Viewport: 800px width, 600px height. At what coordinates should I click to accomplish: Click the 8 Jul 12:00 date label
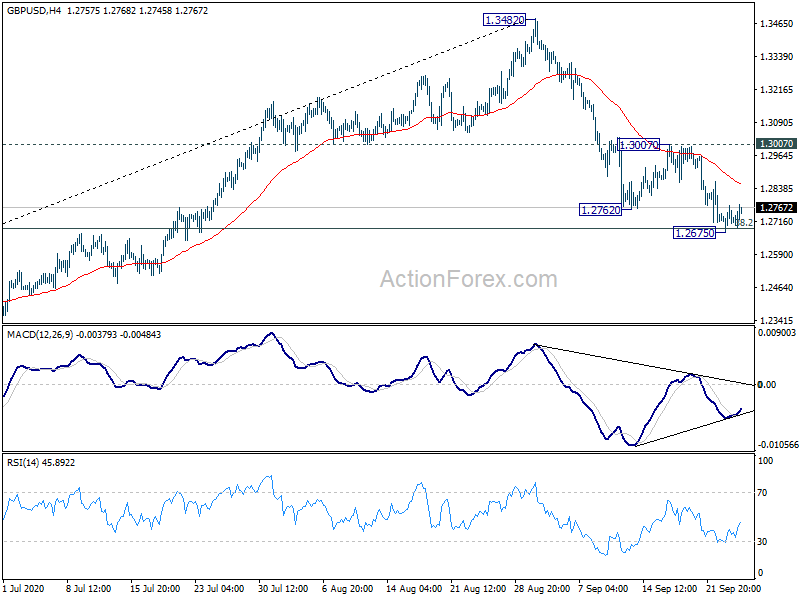[x=88, y=589]
